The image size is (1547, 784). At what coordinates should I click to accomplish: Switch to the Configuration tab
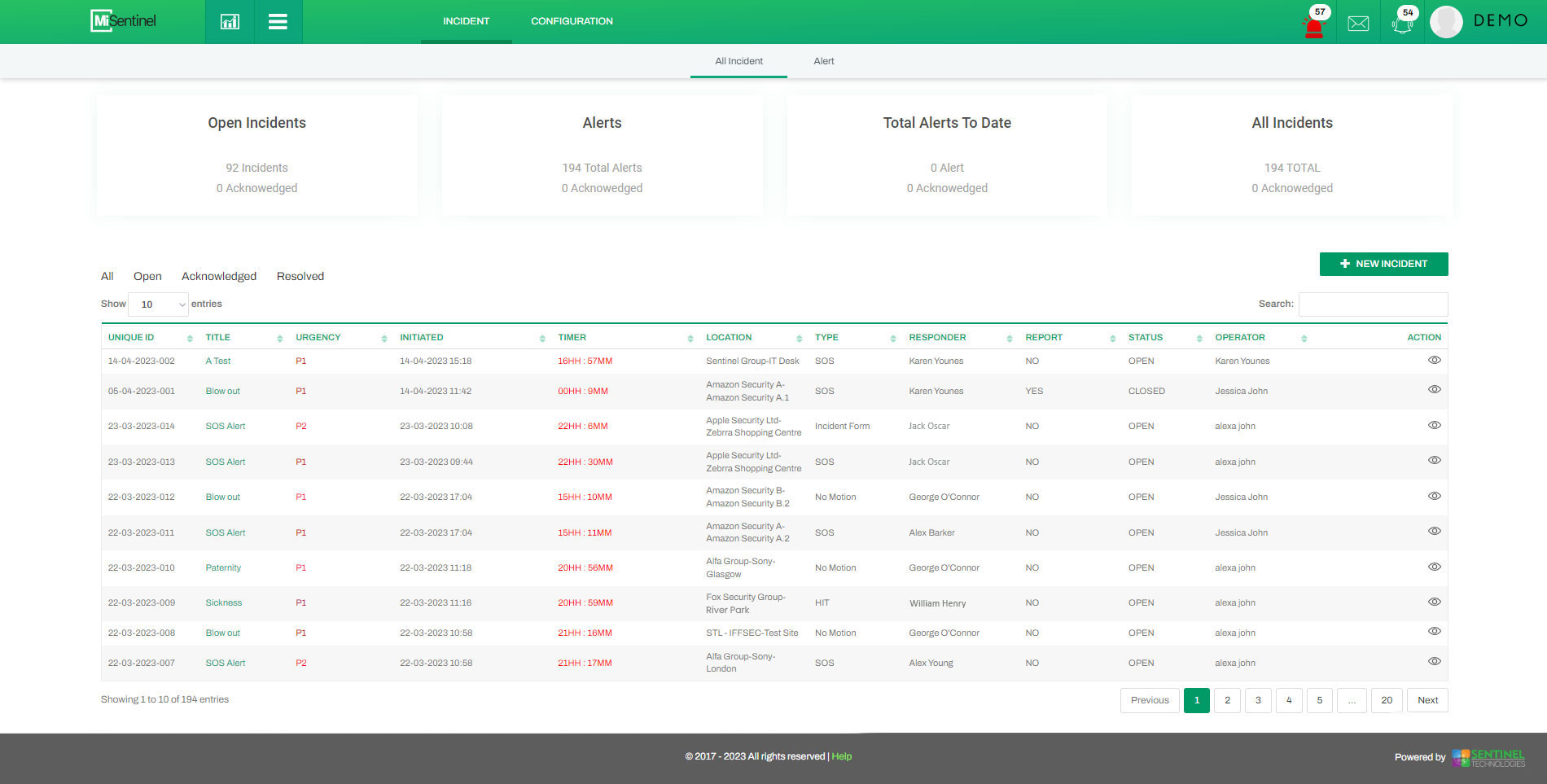(x=572, y=21)
